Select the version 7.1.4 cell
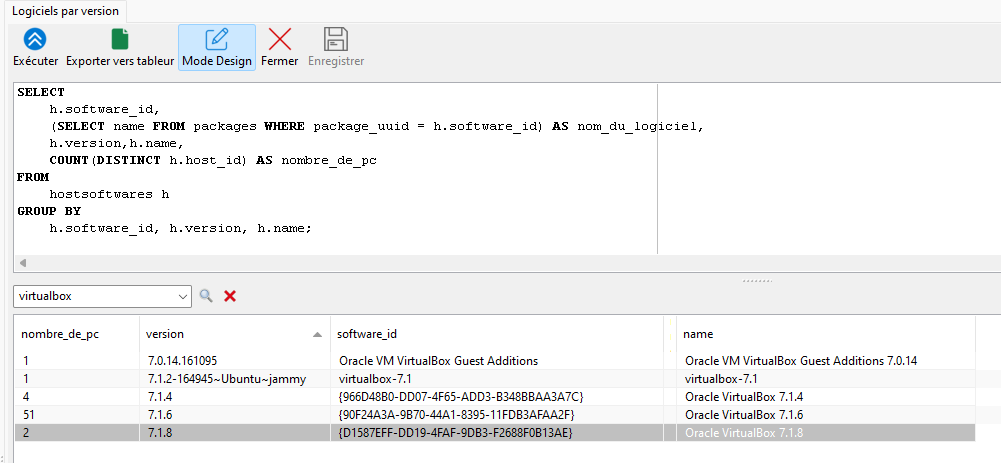This screenshot has height=463, width=1001. pyautogui.click(x=234, y=397)
